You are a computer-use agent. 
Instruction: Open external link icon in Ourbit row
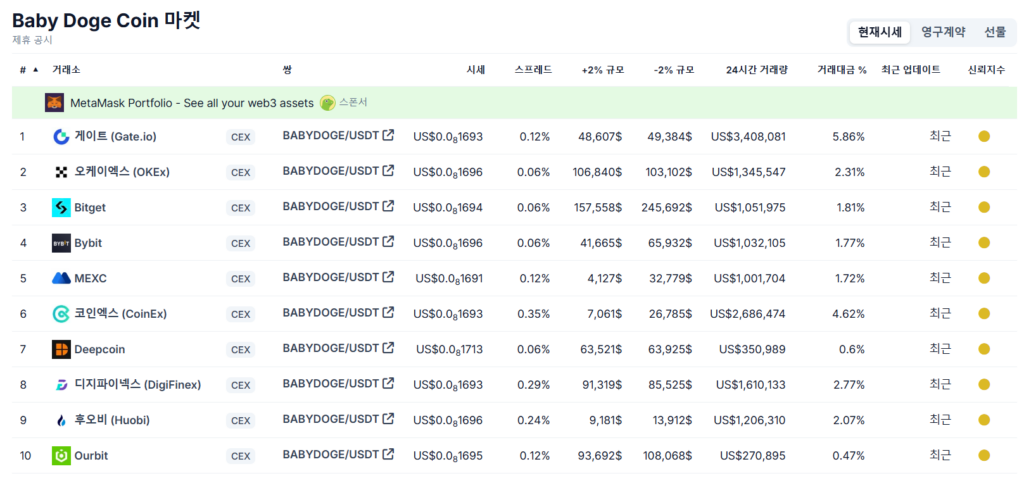point(389,454)
